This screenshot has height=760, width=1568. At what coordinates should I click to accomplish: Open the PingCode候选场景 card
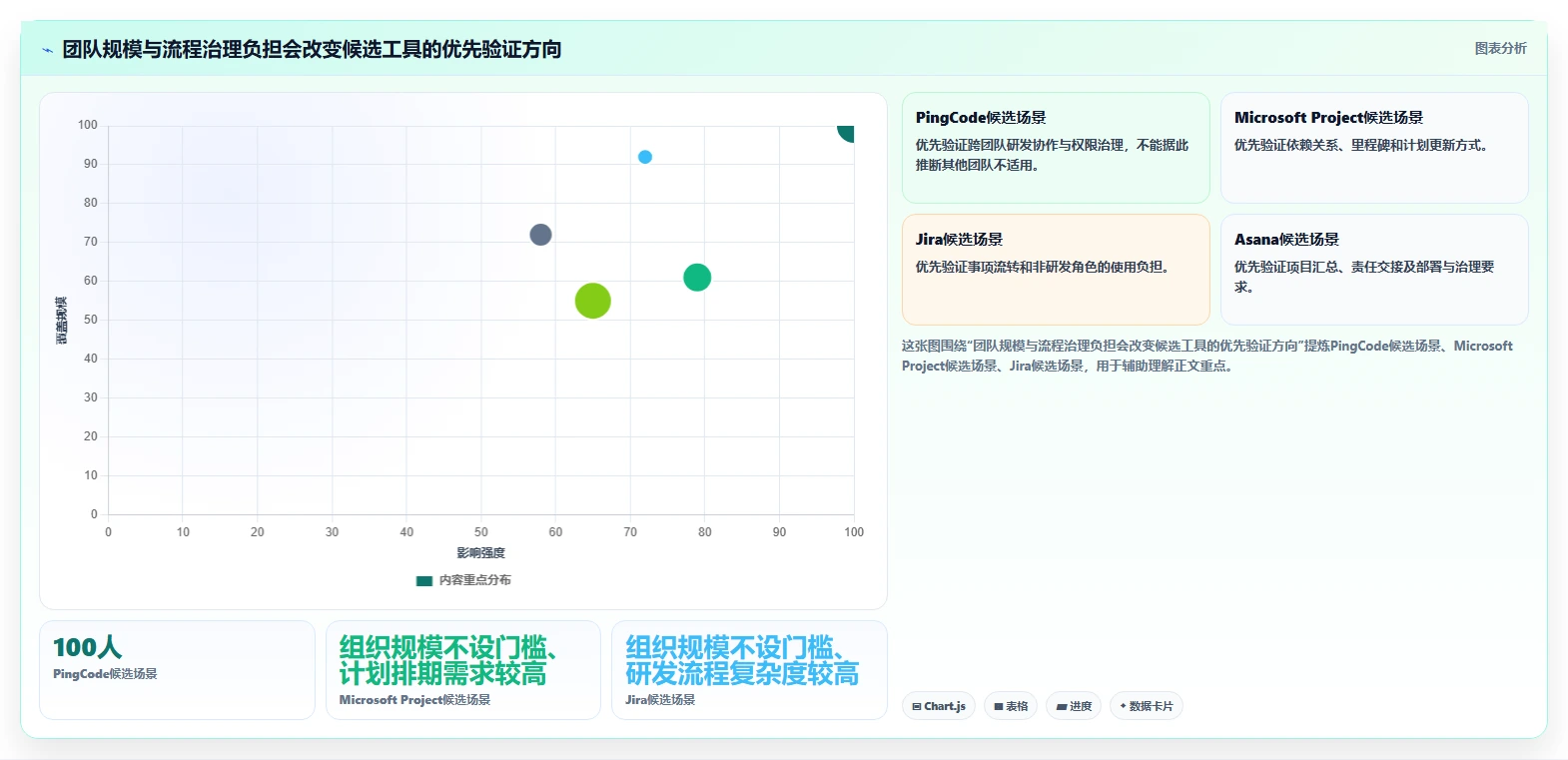coord(1056,148)
